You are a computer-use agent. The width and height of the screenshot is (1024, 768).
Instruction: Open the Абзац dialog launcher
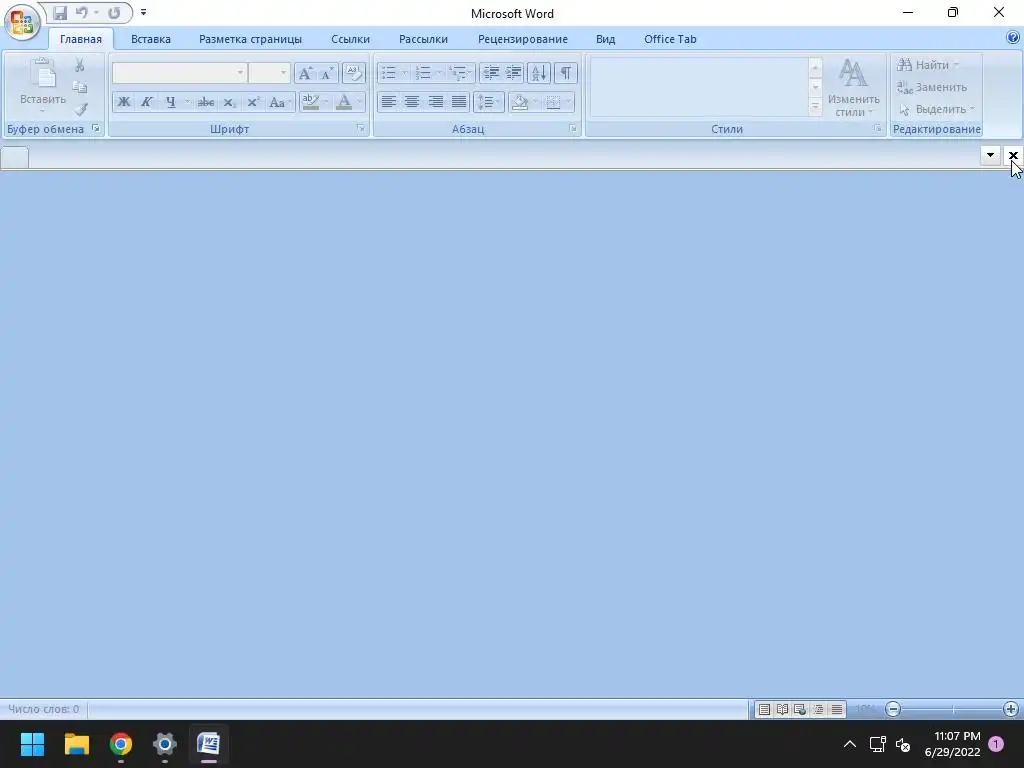[x=573, y=129]
